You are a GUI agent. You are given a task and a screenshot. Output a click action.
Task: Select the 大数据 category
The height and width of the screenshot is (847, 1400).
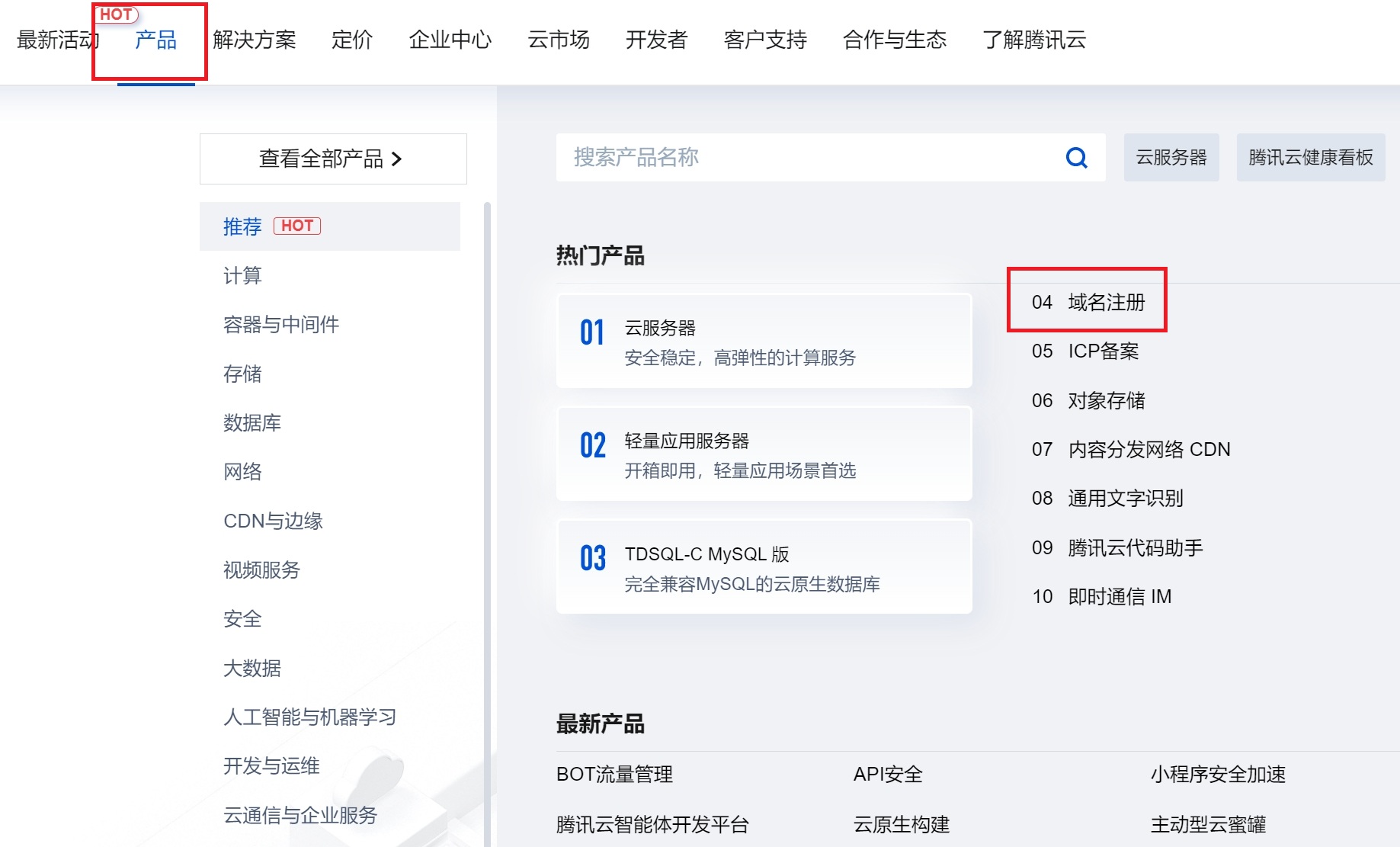click(x=252, y=668)
